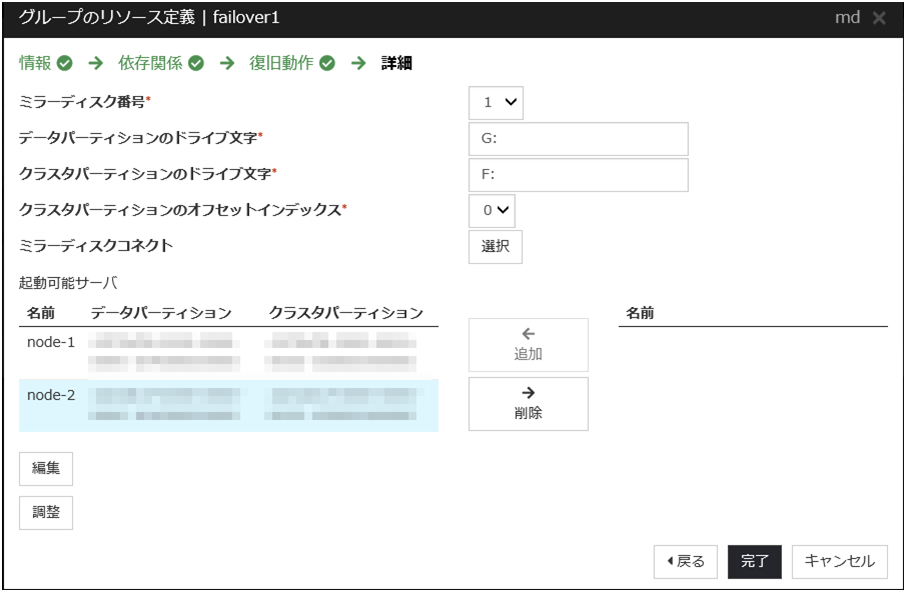Click the left-arrow 追加 button
The height and width of the screenshot is (592, 906).
point(528,345)
